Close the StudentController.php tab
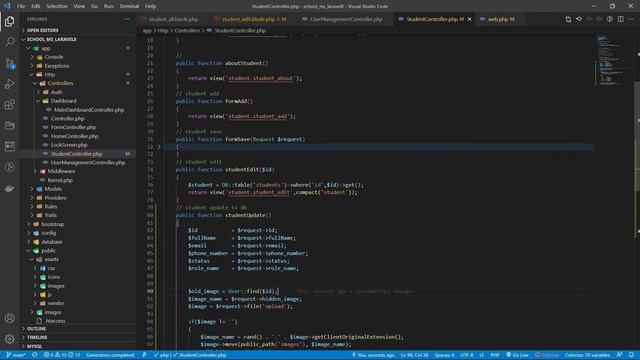Viewport: 640px width, 360px height. (469, 19)
